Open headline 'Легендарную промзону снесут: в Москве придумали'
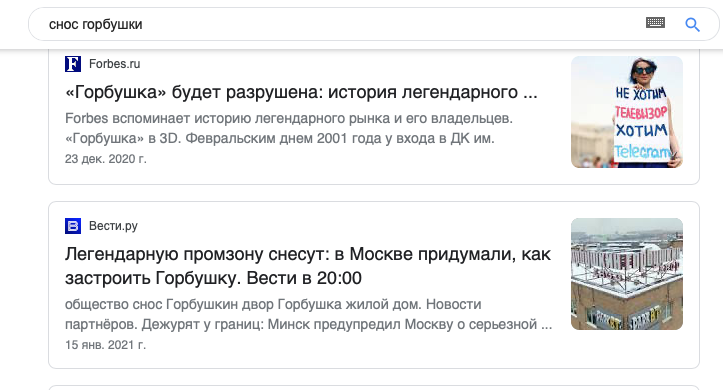 click(x=308, y=254)
